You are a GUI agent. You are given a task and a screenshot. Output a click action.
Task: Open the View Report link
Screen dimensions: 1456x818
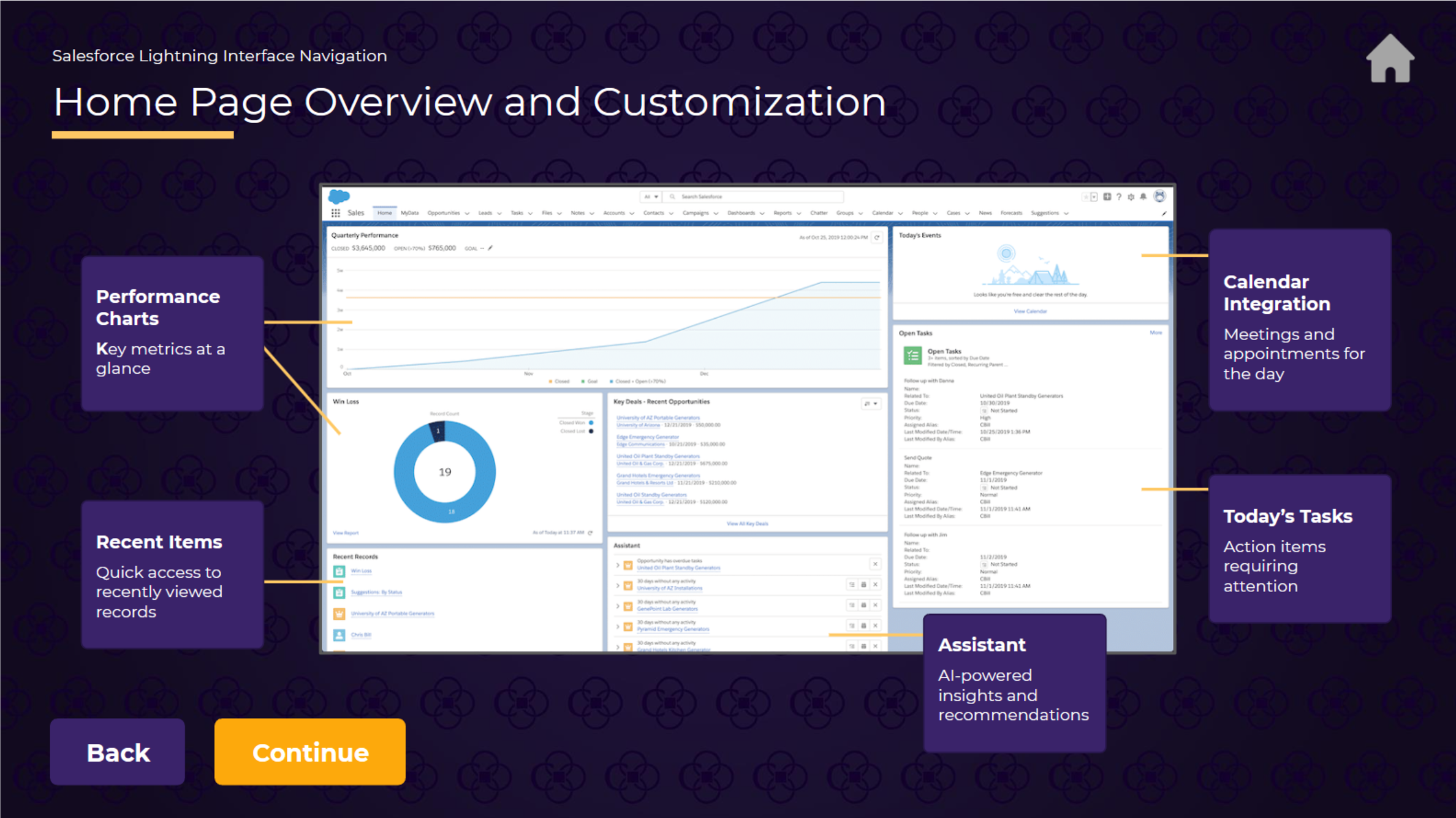click(346, 533)
